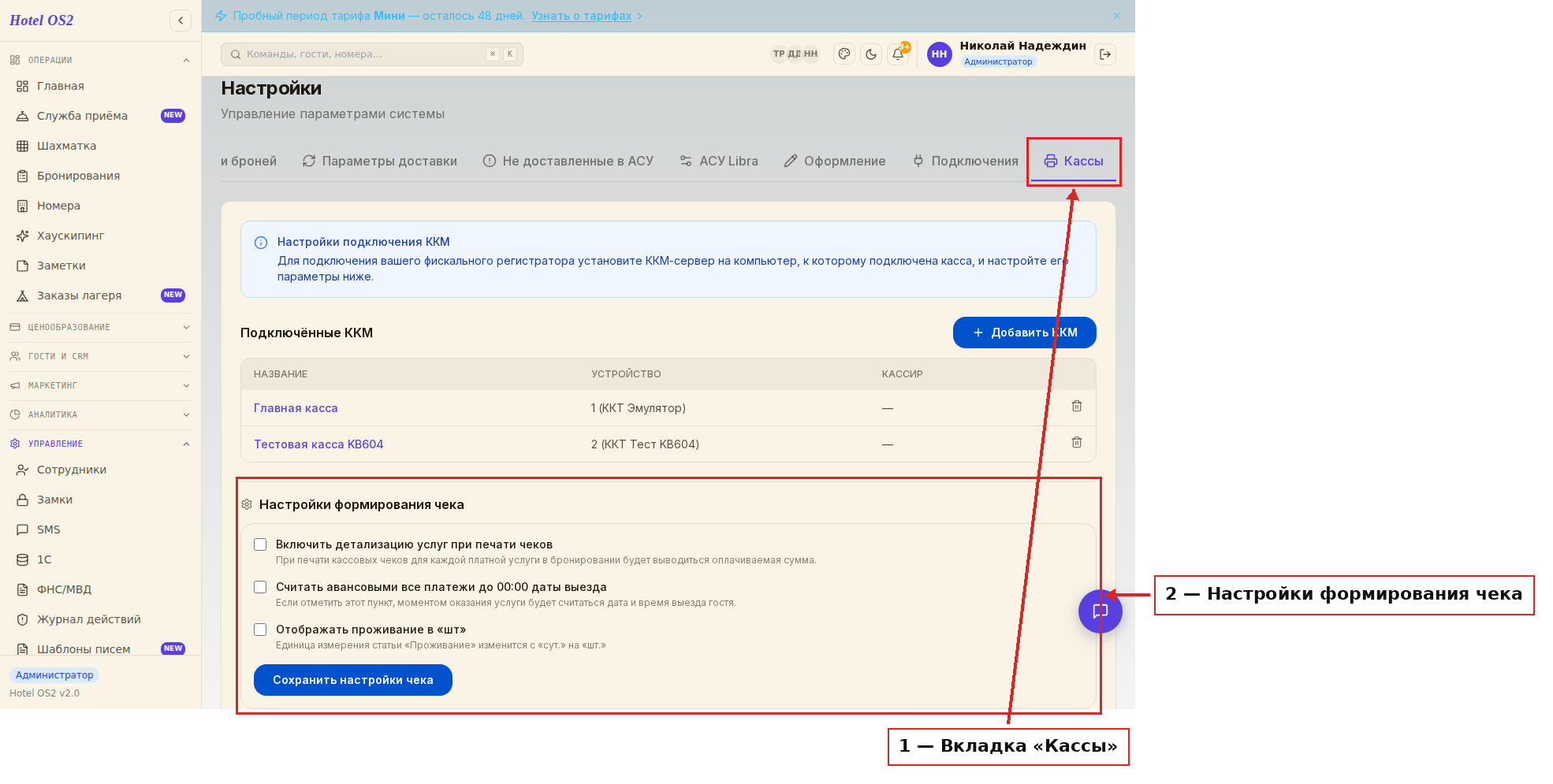Delete the Главная касса row with trash icon
Viewport: 1553px width, 784px height.
(1076, 406)
